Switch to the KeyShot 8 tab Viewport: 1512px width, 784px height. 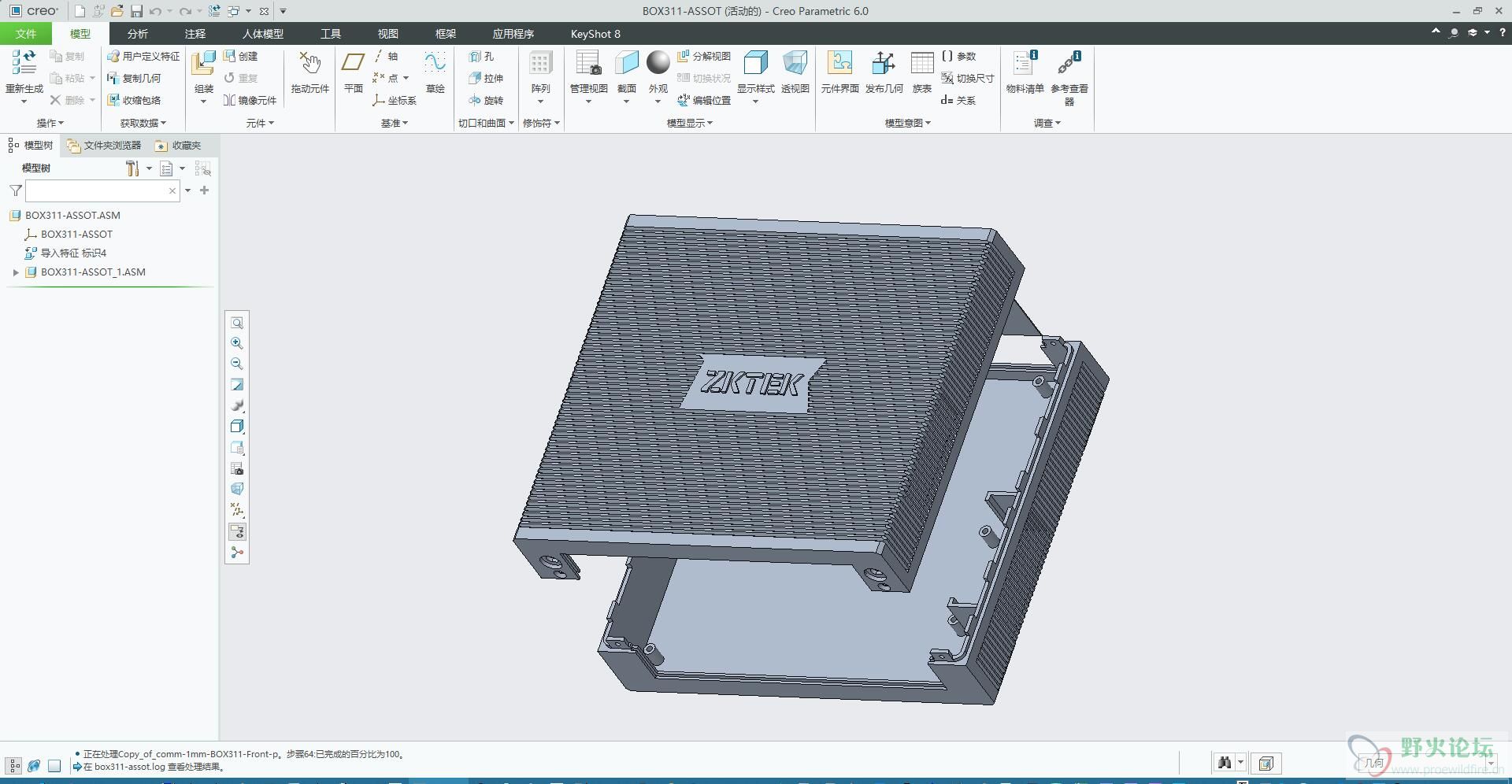(595, 34)
